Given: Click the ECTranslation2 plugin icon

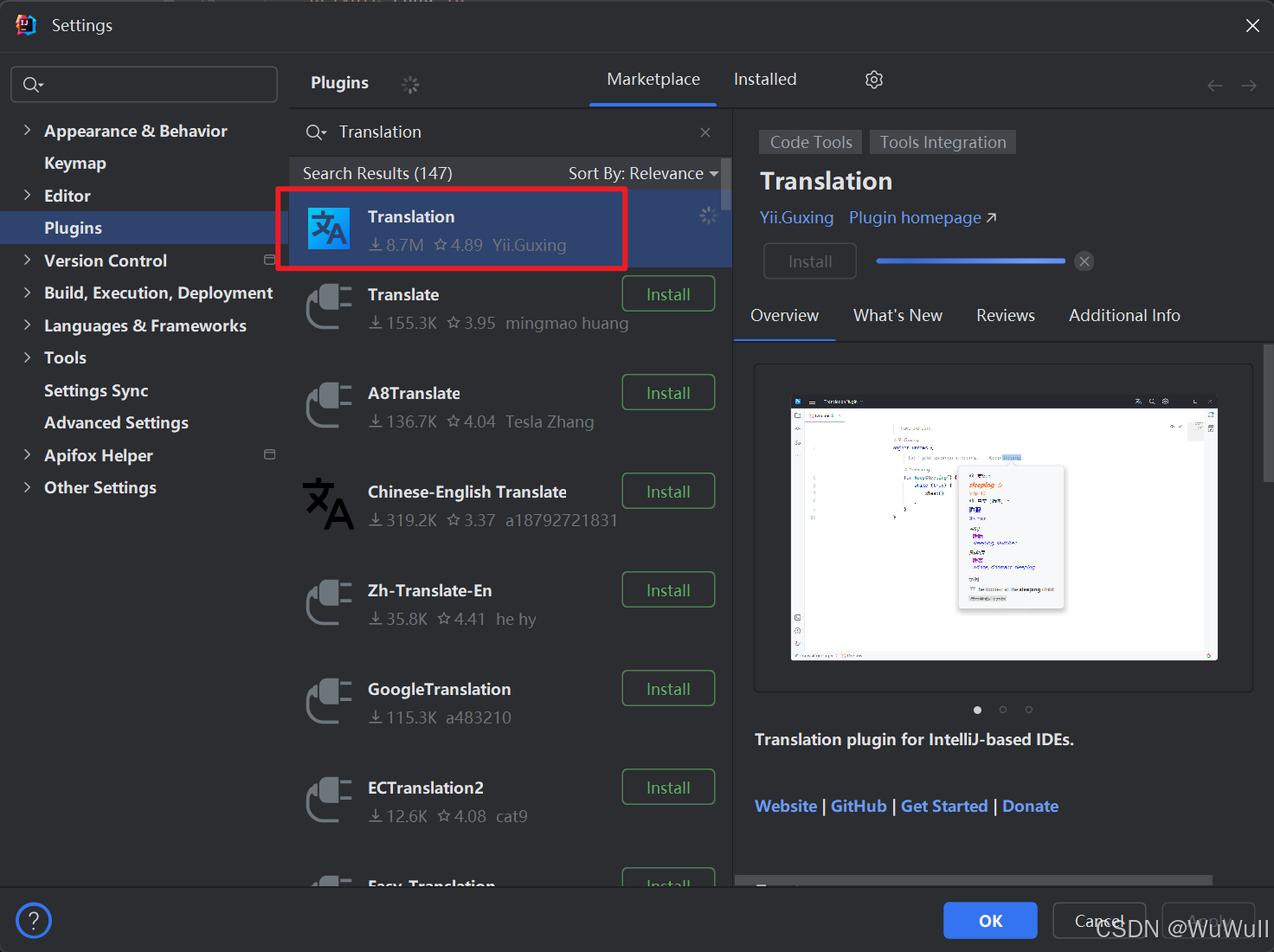Looking at the screenshot, I should coord(329,801).
